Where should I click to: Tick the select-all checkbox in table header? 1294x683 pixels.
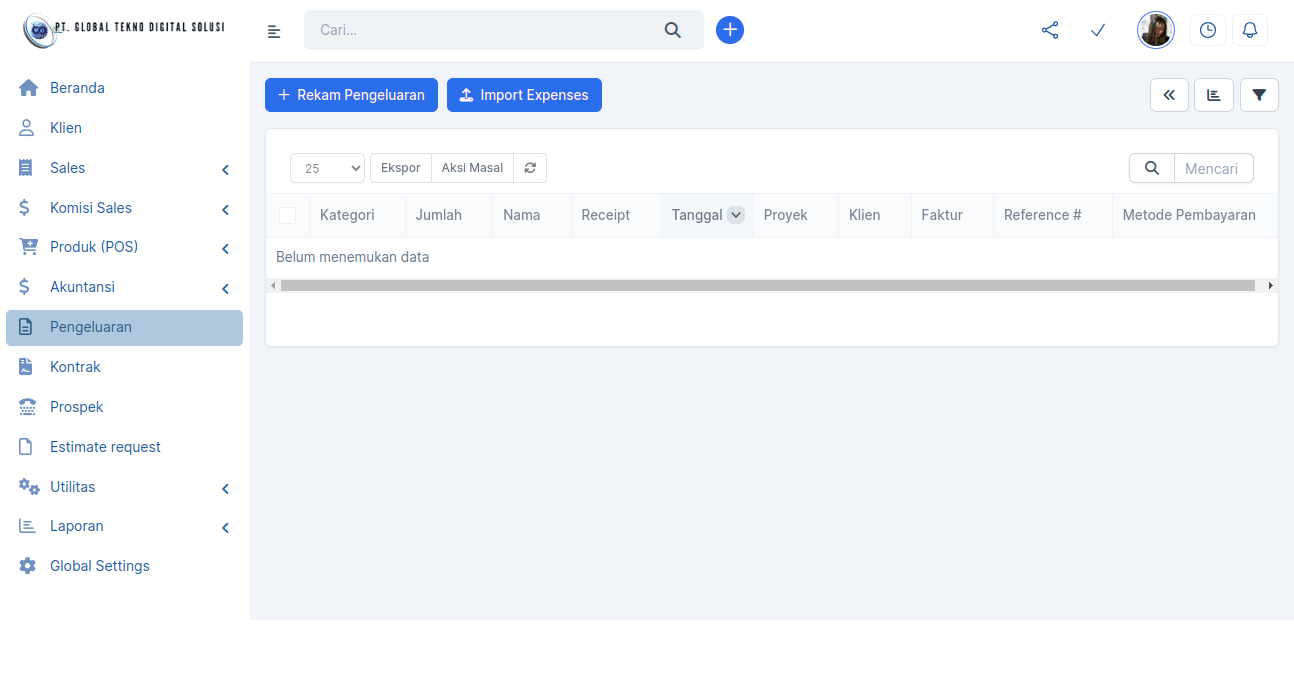(x=287, y=215)
